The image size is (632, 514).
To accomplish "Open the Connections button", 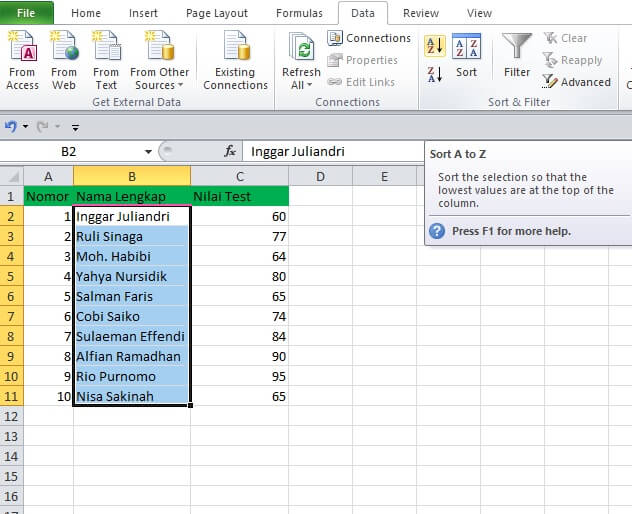I will (x=369, y=38).
